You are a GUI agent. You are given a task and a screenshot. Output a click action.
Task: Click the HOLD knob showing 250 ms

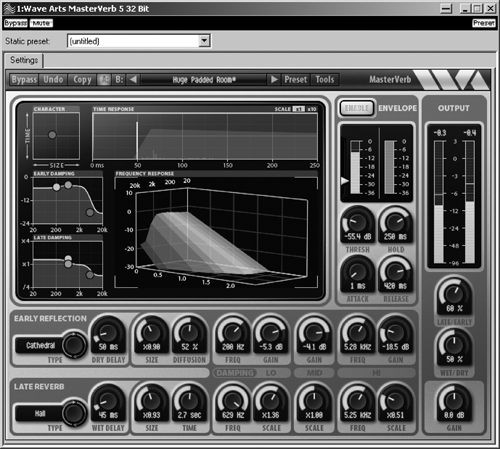click(395, 223)
